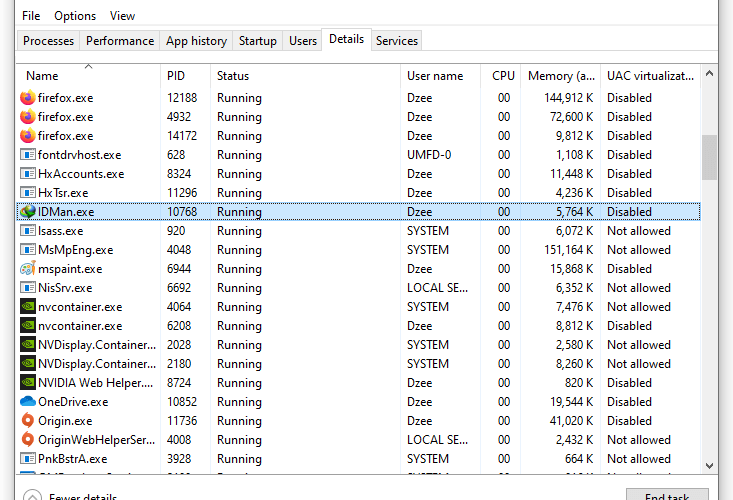This screenshot has width=733, height=500.
Task: Click memory value 19,544 K
Action: pos(571,402)
